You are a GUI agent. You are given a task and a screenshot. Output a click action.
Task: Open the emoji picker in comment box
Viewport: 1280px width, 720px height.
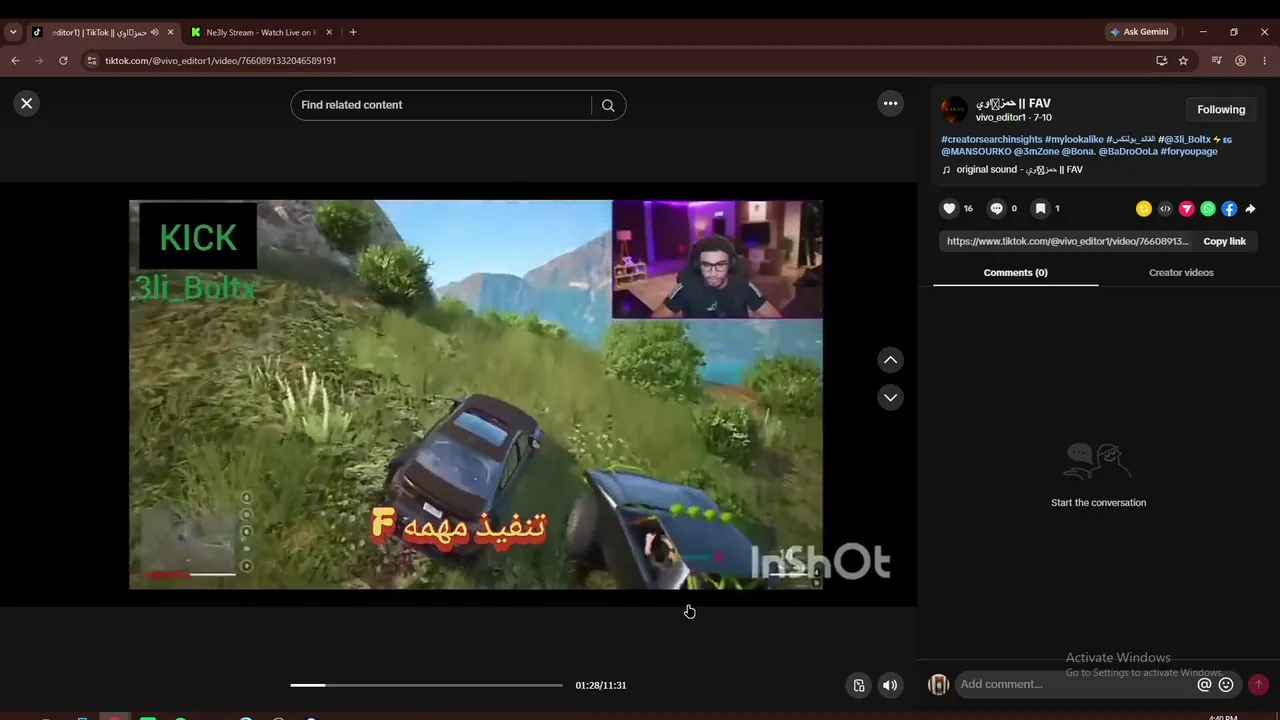tap(1226, 685)
